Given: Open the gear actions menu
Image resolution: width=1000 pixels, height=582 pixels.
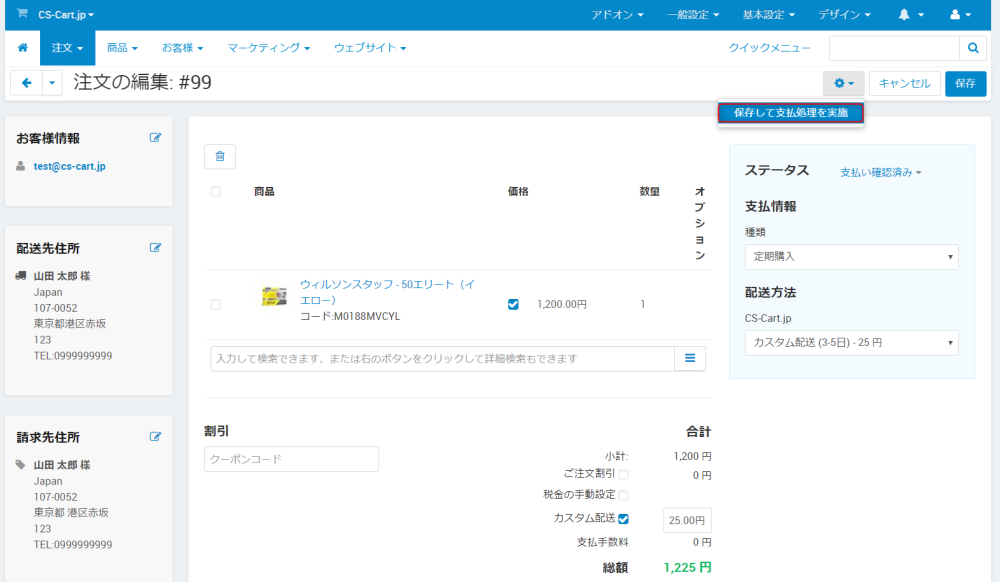Looking at the screenshot, I should coord(843,84).
